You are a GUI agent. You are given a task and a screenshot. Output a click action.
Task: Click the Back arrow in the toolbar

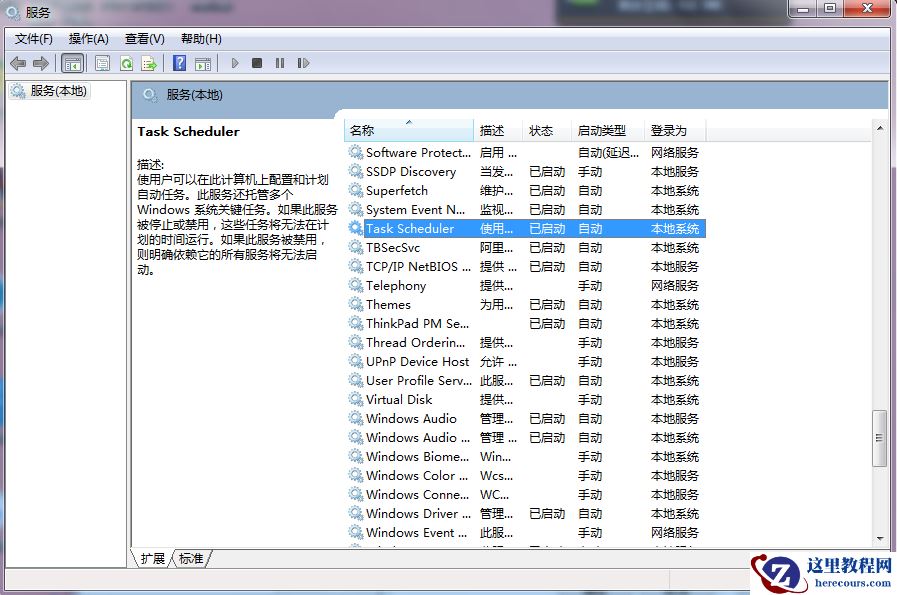(x=18, y=63)
